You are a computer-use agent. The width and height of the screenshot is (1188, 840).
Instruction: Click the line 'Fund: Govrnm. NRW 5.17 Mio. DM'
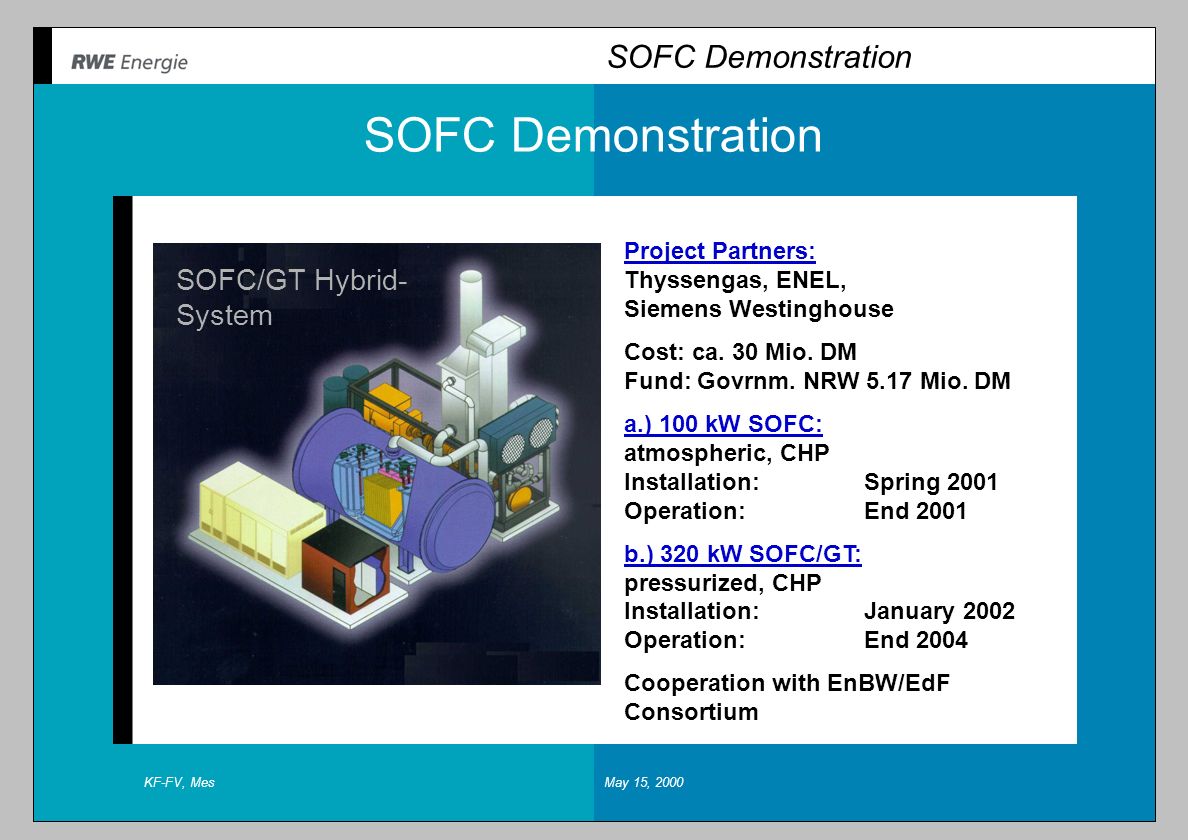pyautogui.click(x=817, y=380)
